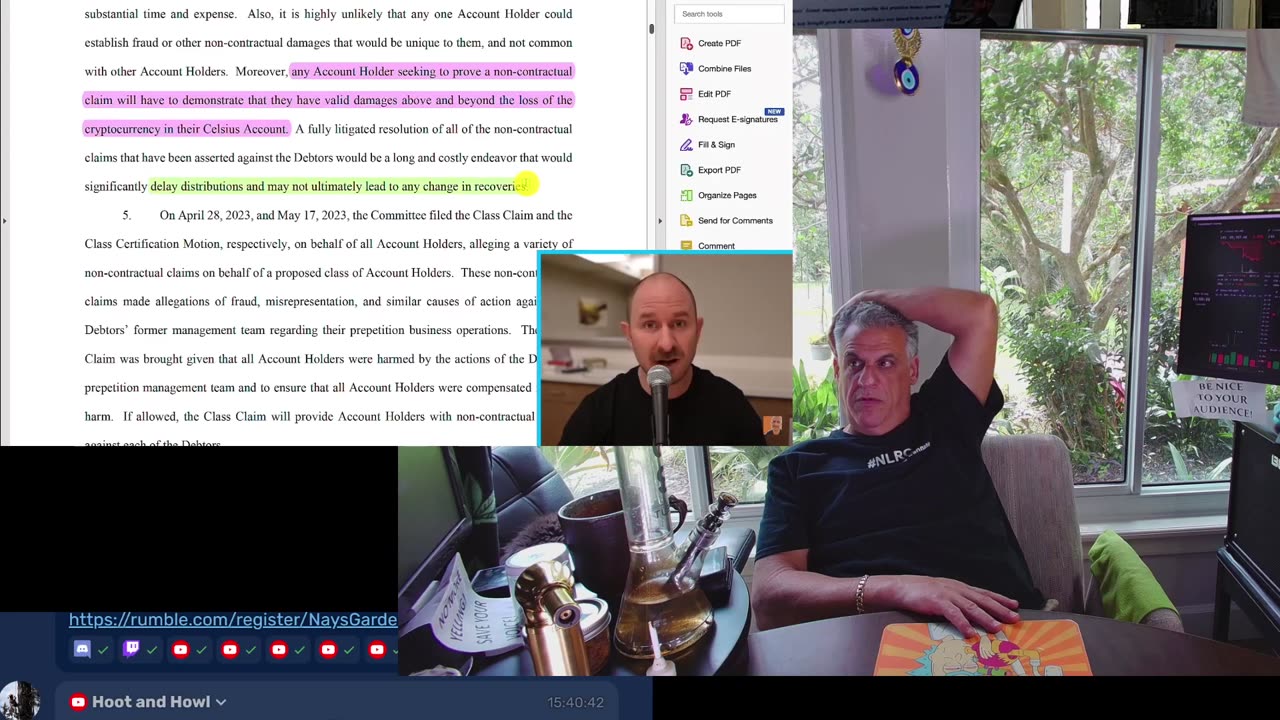This screenshot has width=1280, height=720.
Task: Open the Comment tool icon
Action: (686, 245)
